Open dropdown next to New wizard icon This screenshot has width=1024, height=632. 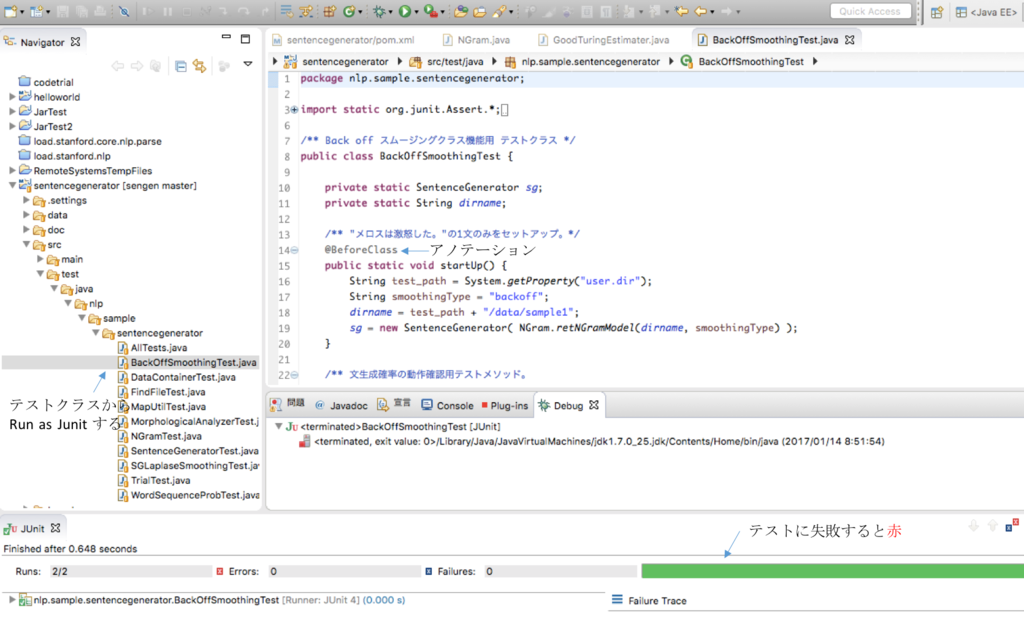coord(22,12)
